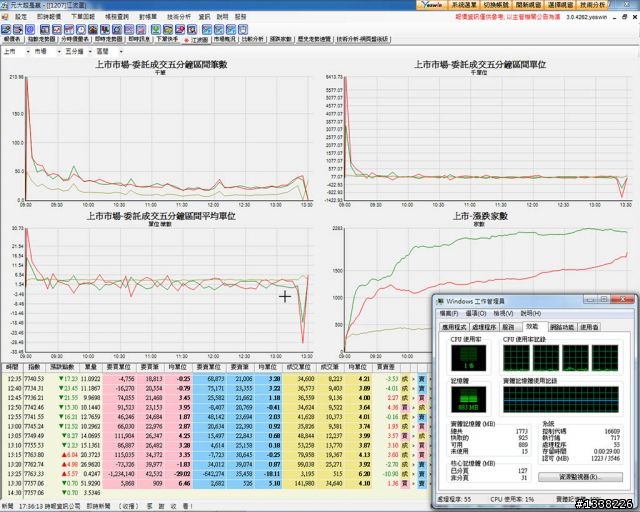Click the 實體記憶體使用記錄 graph
The height and width of the screenshot is (512, 640).
click(561, 400)
